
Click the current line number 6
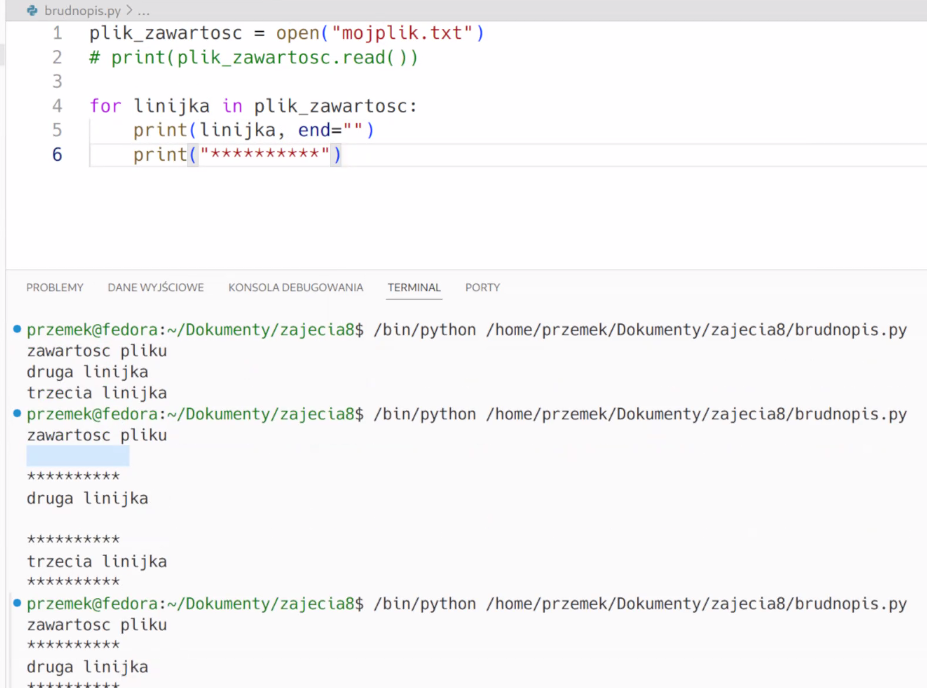click(x=57, y=155)
